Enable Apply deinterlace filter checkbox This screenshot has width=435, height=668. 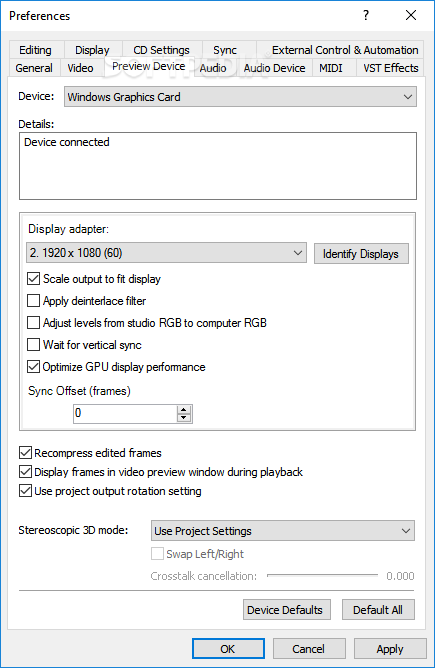33,301
